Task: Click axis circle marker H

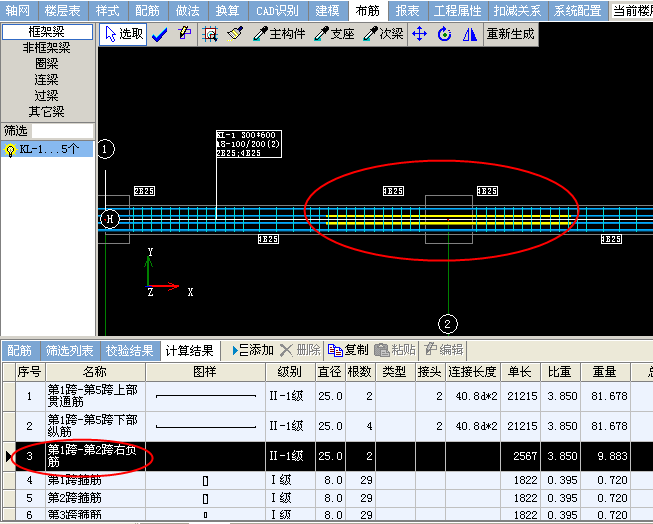Action: [110, 219]
